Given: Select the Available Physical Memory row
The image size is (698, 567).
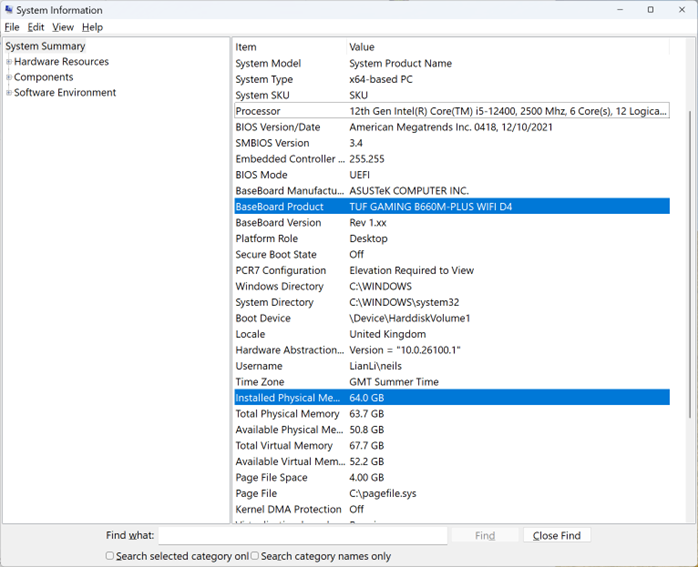Looking at the screenshot, I should point(452,429).
